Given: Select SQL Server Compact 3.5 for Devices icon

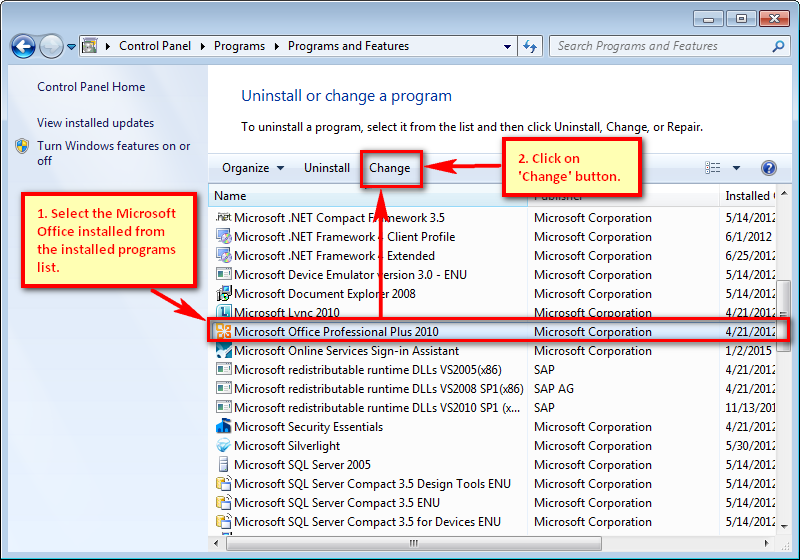Looking at the screenshot, I should [x=223, y=521].
